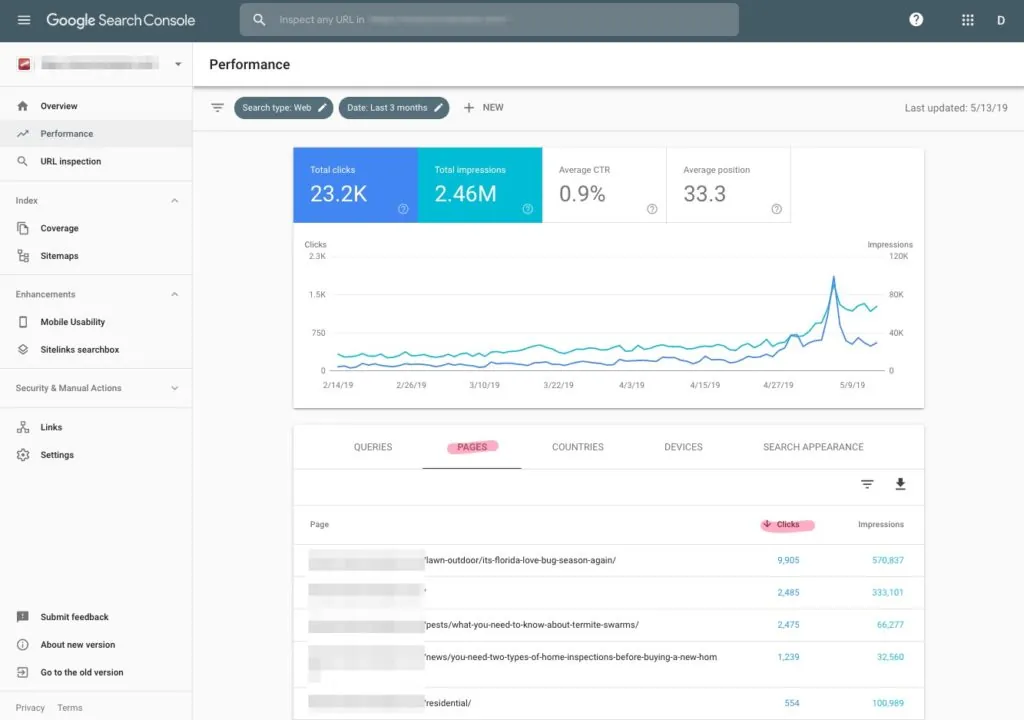Open Go to the old version link
Screen dimensions: 1024x720
[x=81, y=672]
